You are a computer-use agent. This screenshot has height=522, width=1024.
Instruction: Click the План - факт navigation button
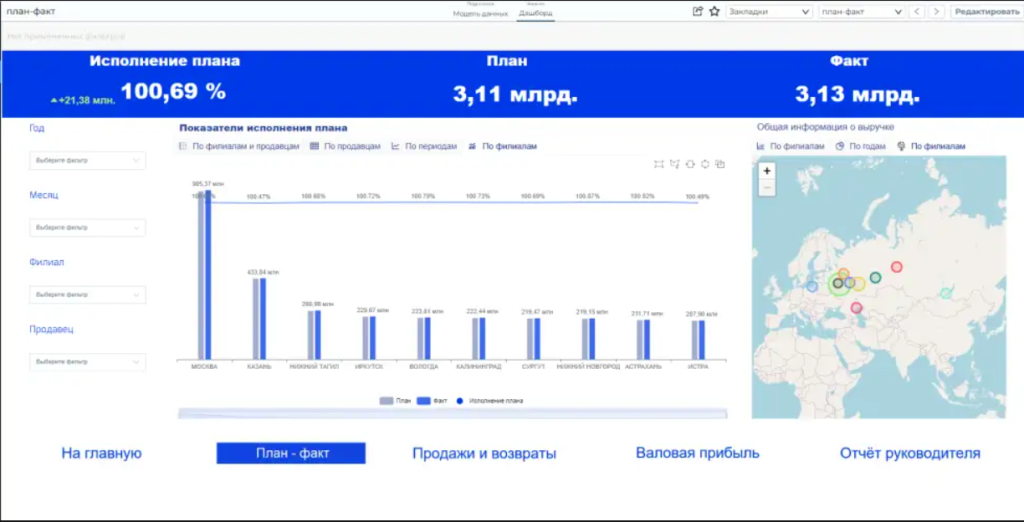pos(291,453)
